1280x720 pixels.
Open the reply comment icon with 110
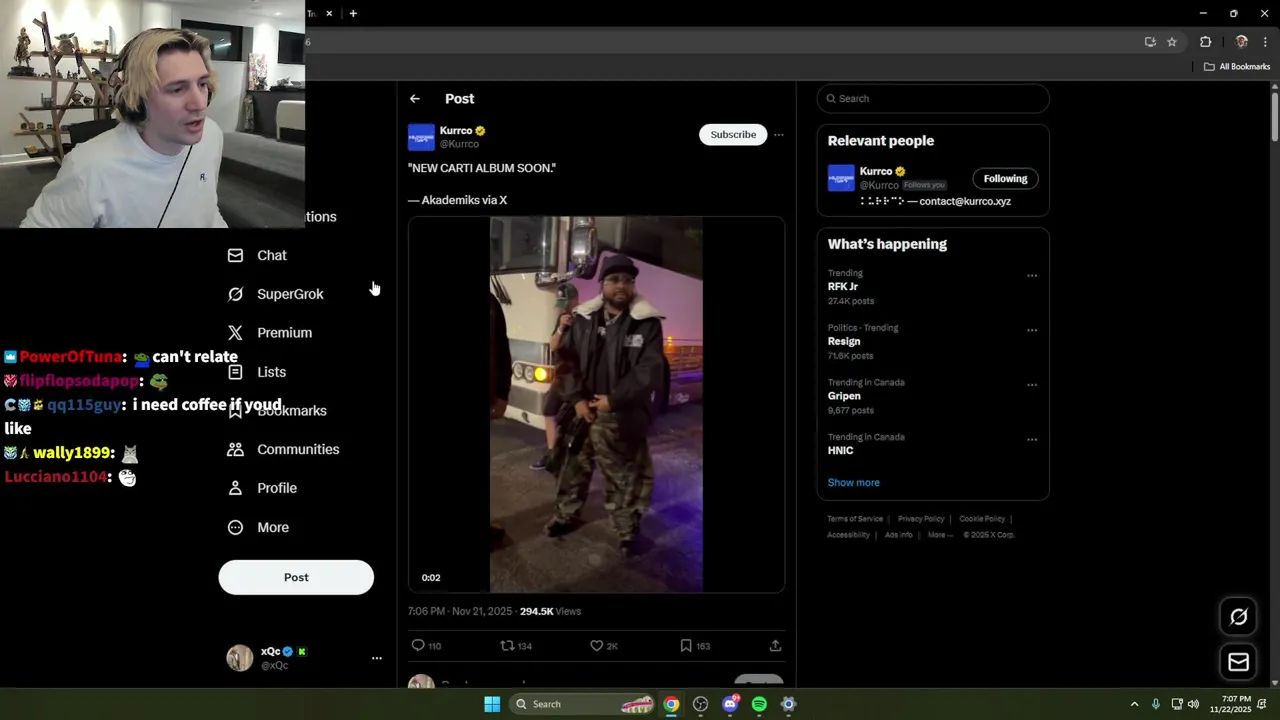click(418, 646)
